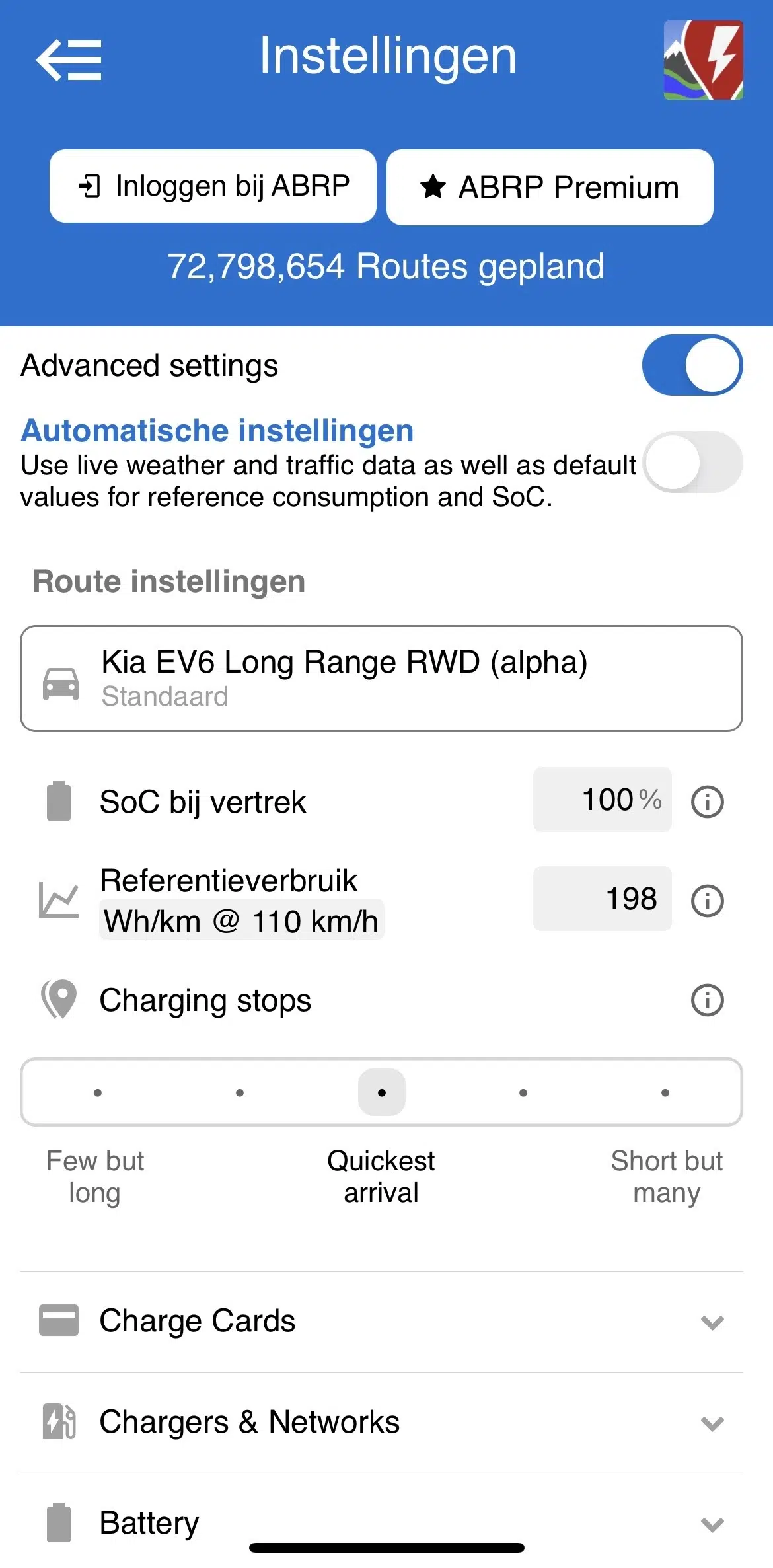Select the Short but many stops dot

665,1092
